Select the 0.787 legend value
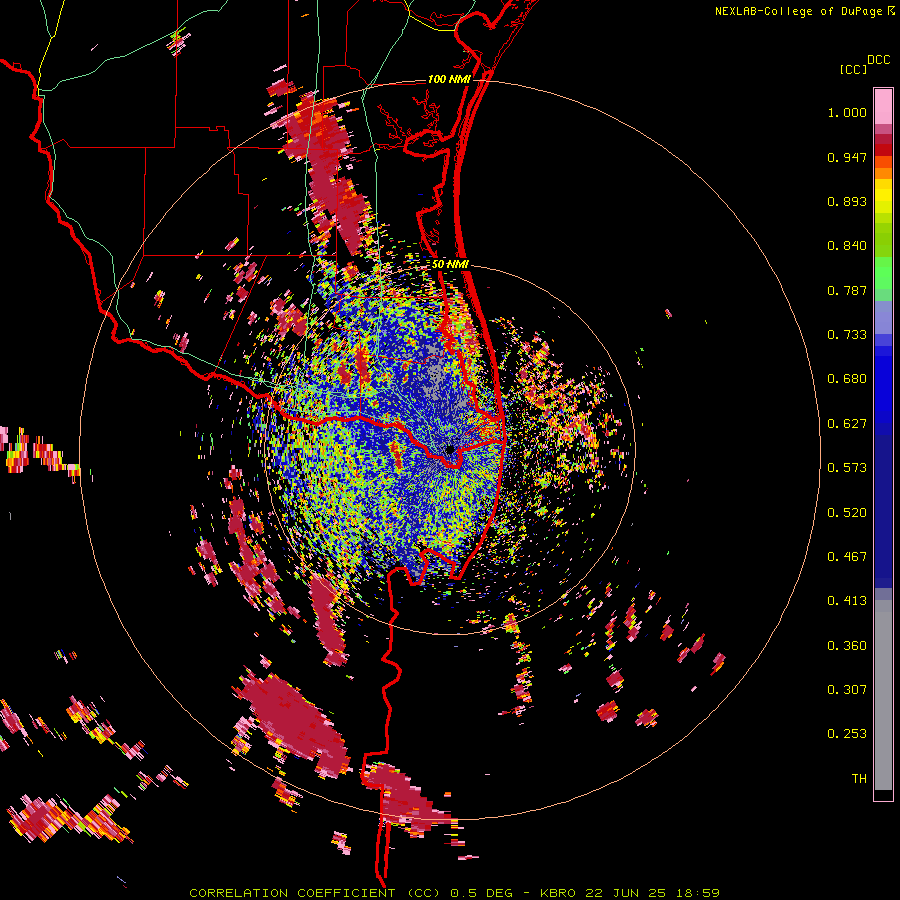Screen dimensions: 900x900 coord(847,290)
